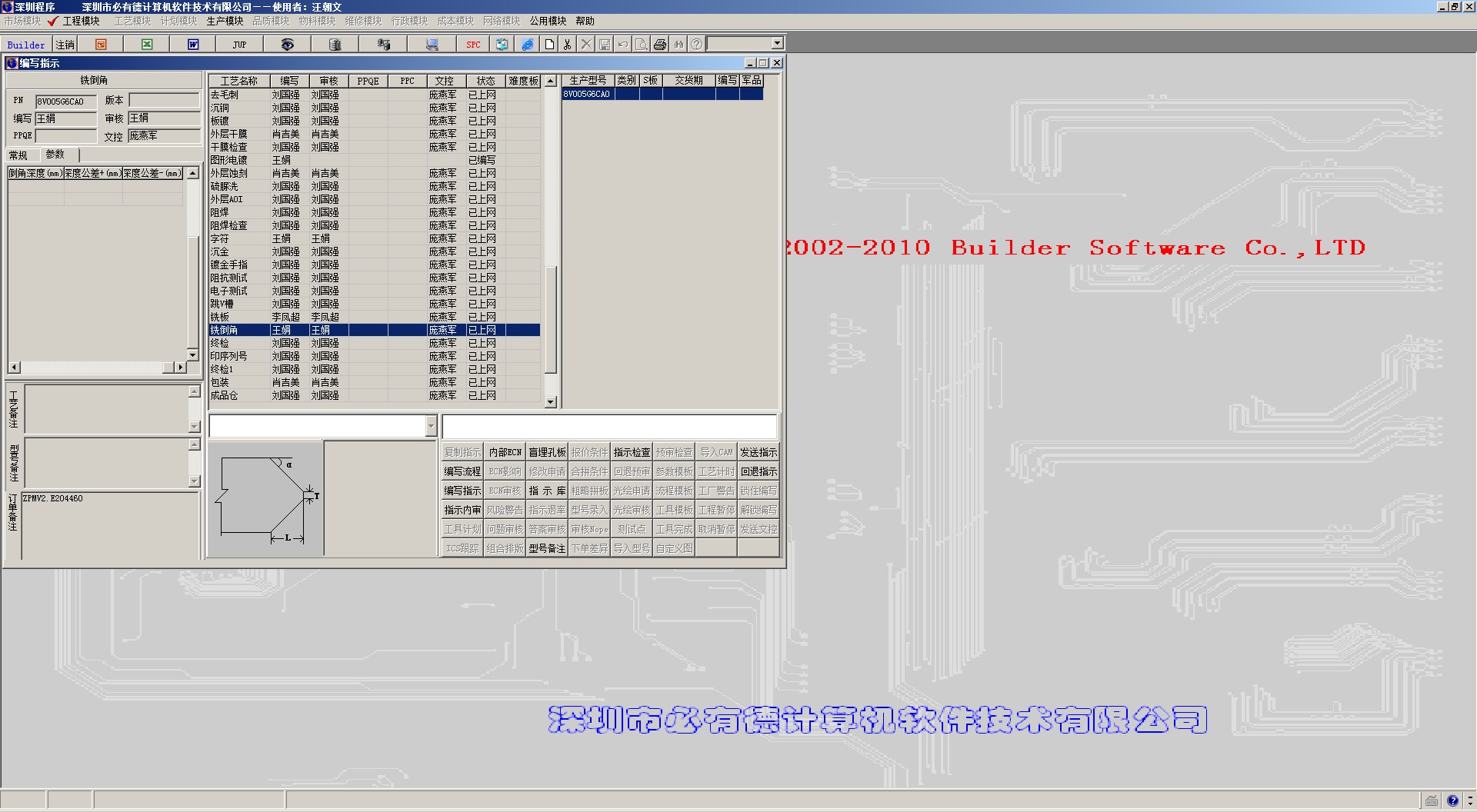Click the 内部ECN button
The image size is (1477, 812).
coord(505,452)
